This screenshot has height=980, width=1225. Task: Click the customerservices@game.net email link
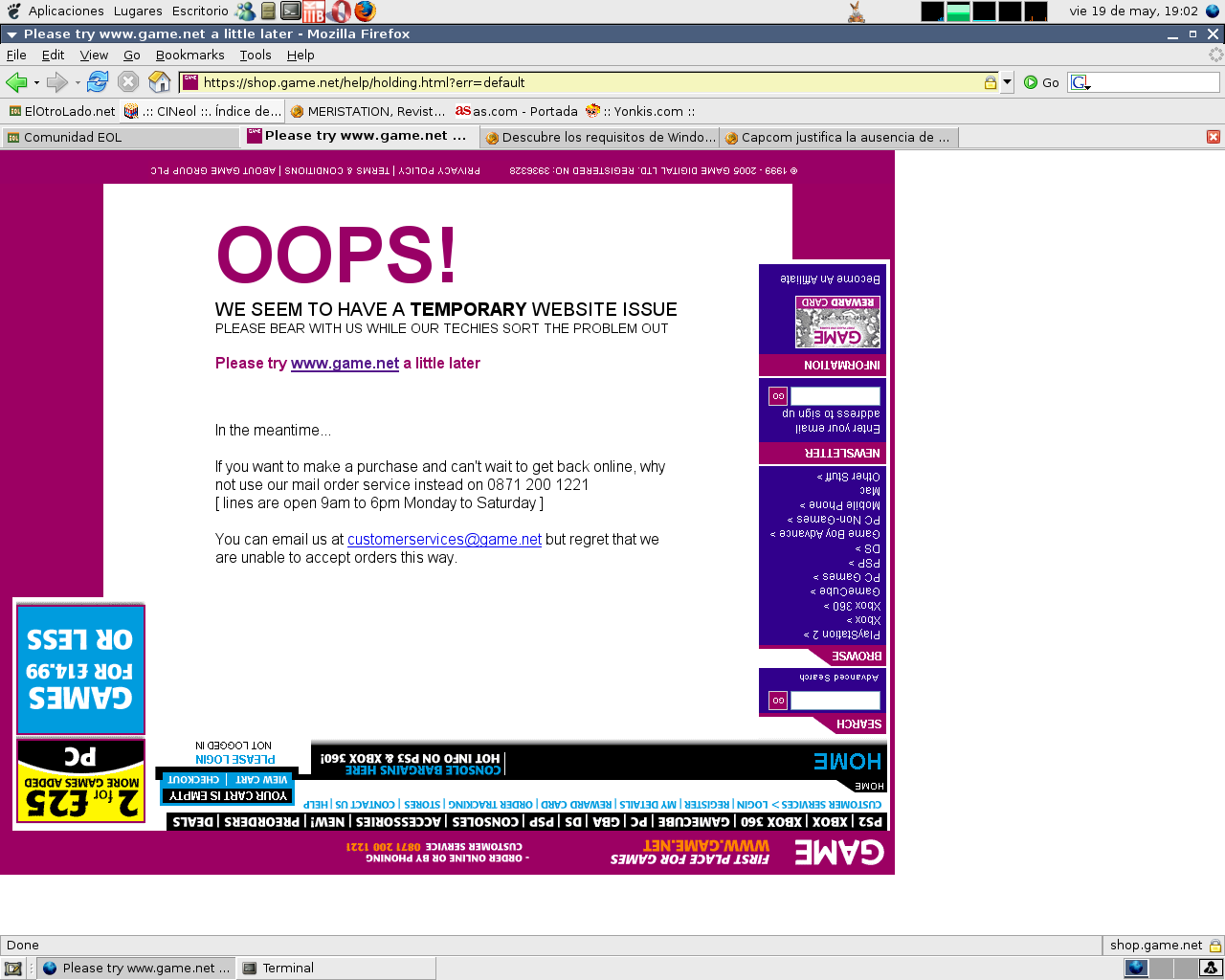point(444,540)
